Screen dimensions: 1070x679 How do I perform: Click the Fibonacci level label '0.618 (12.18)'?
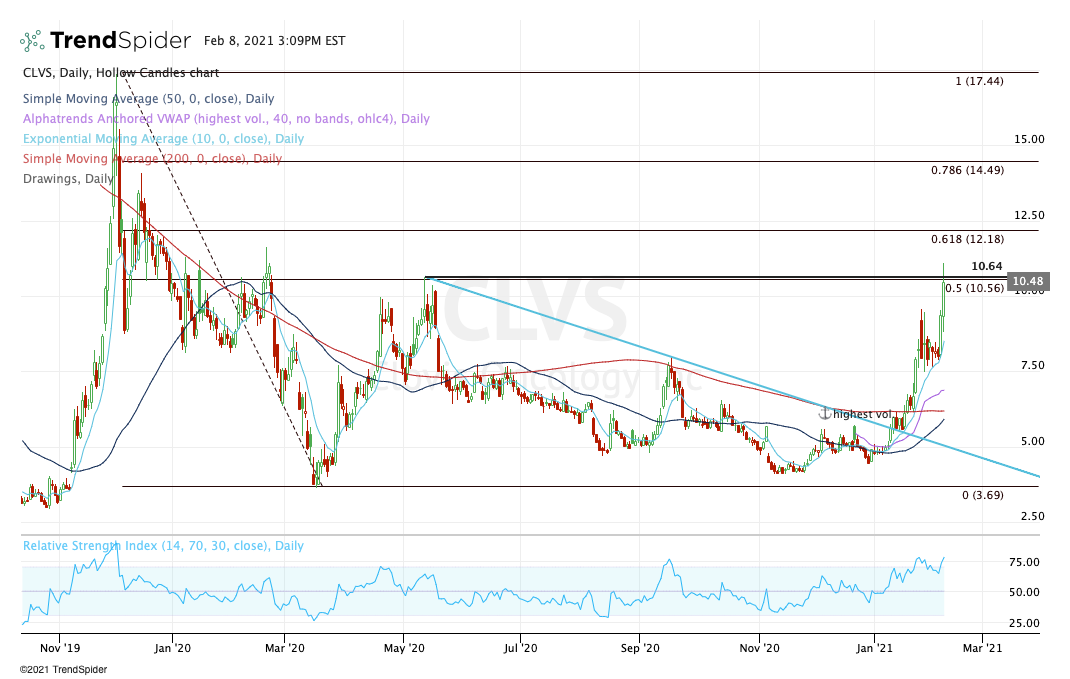(967, 239)
